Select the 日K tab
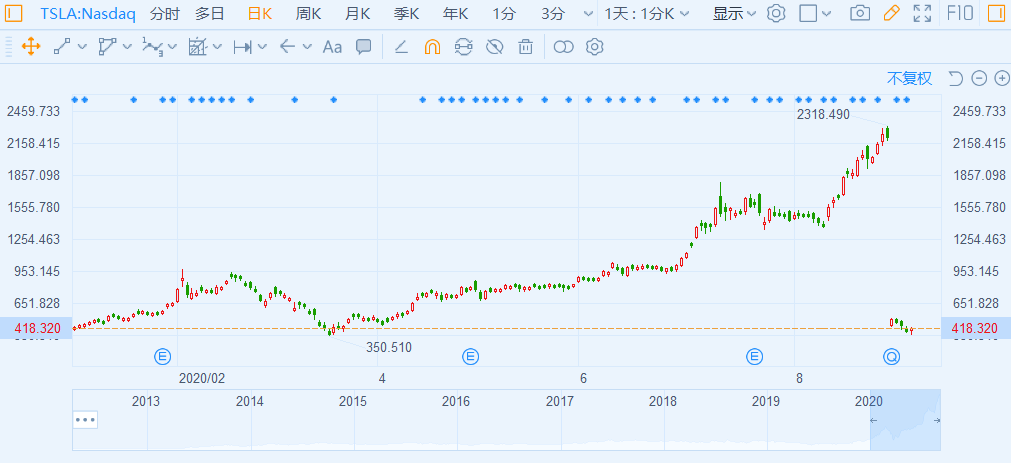 (260, 14)
